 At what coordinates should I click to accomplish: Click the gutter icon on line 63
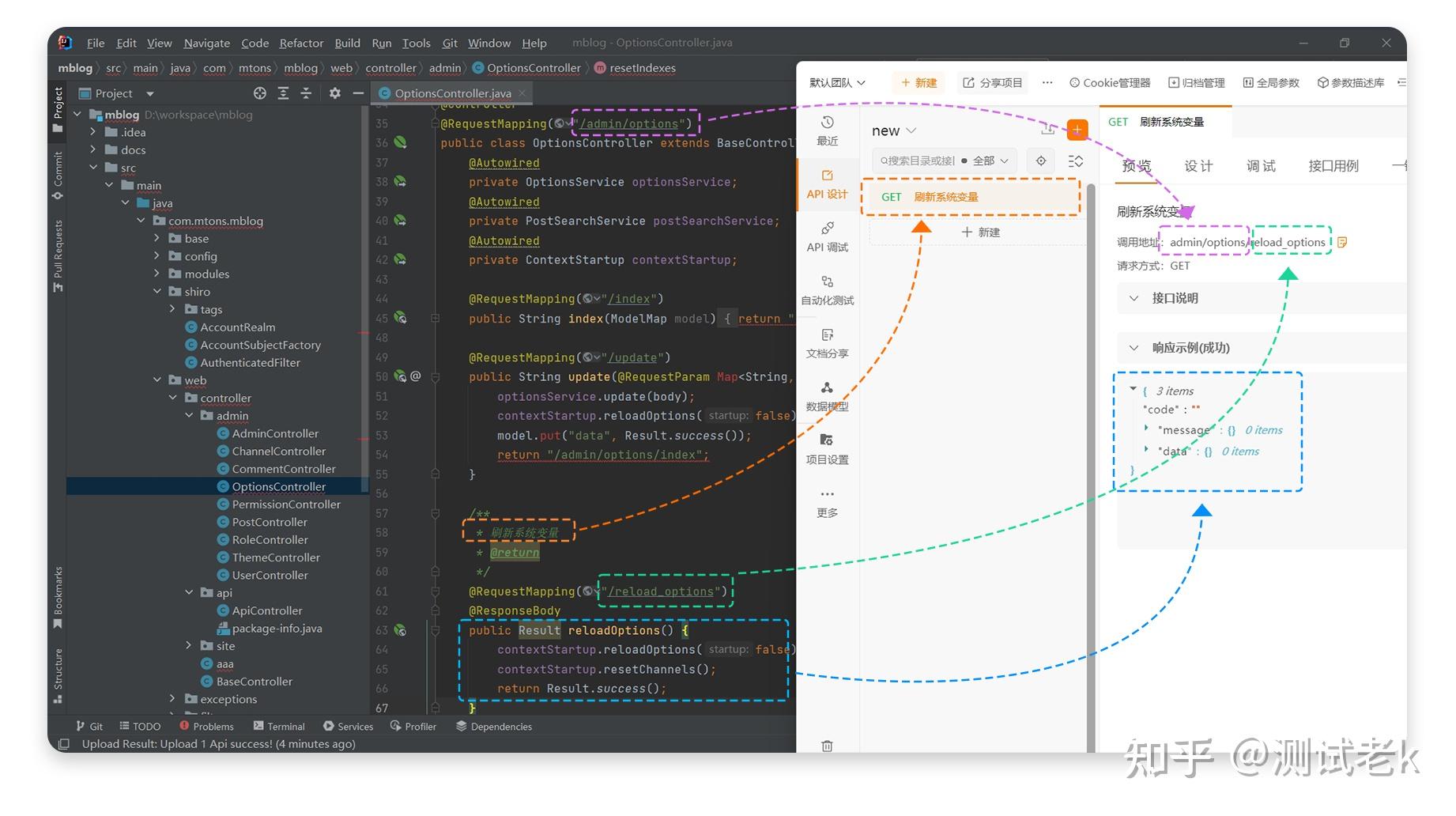point(401,630)
